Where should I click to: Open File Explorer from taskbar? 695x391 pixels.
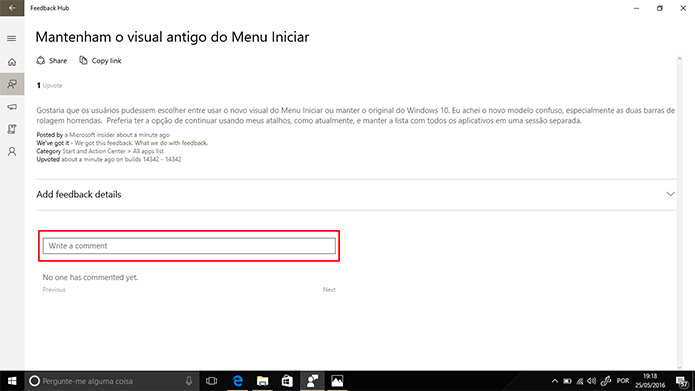click(262, 381)
